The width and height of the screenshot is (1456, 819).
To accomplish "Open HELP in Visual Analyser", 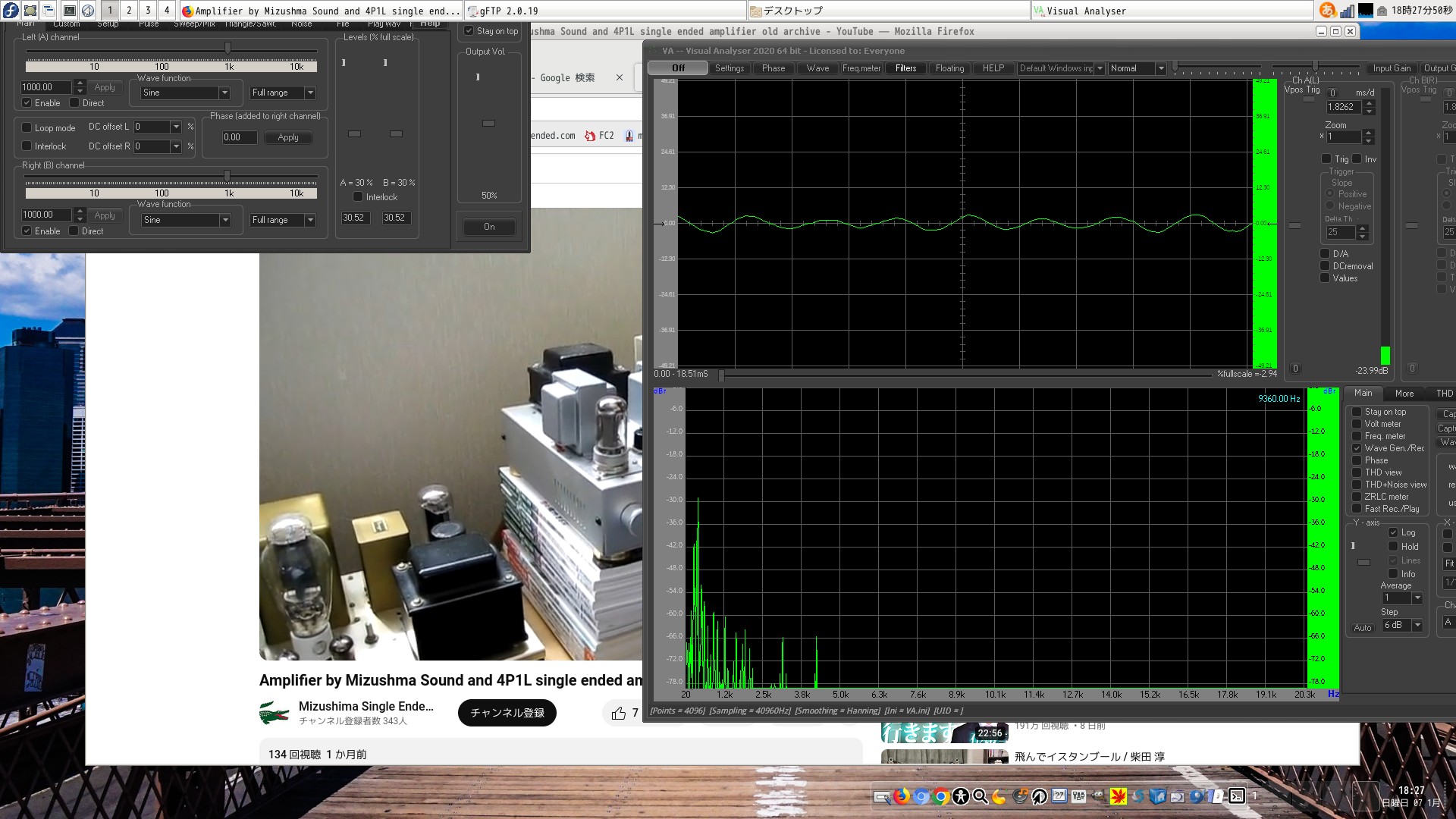I will click(993, 68).
